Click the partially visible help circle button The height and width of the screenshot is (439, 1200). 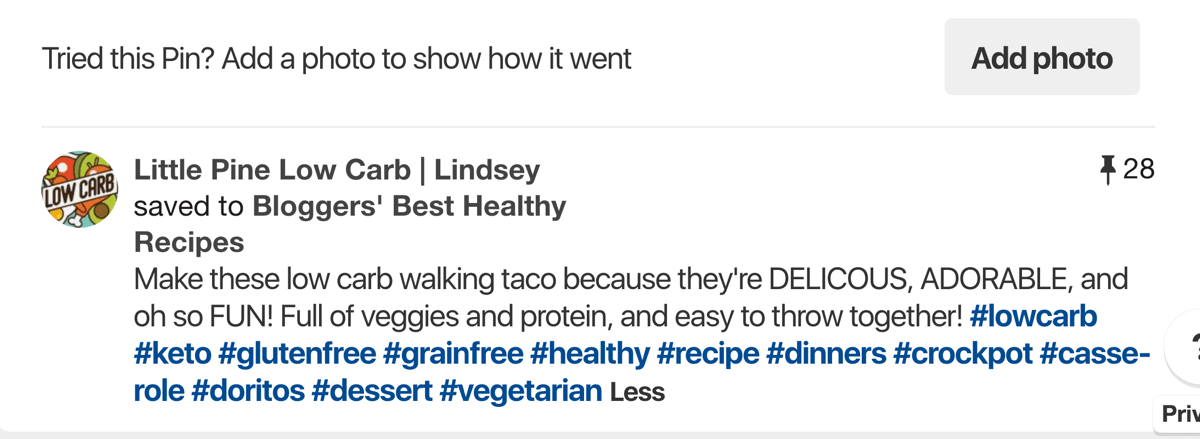tap(1184, 348)
